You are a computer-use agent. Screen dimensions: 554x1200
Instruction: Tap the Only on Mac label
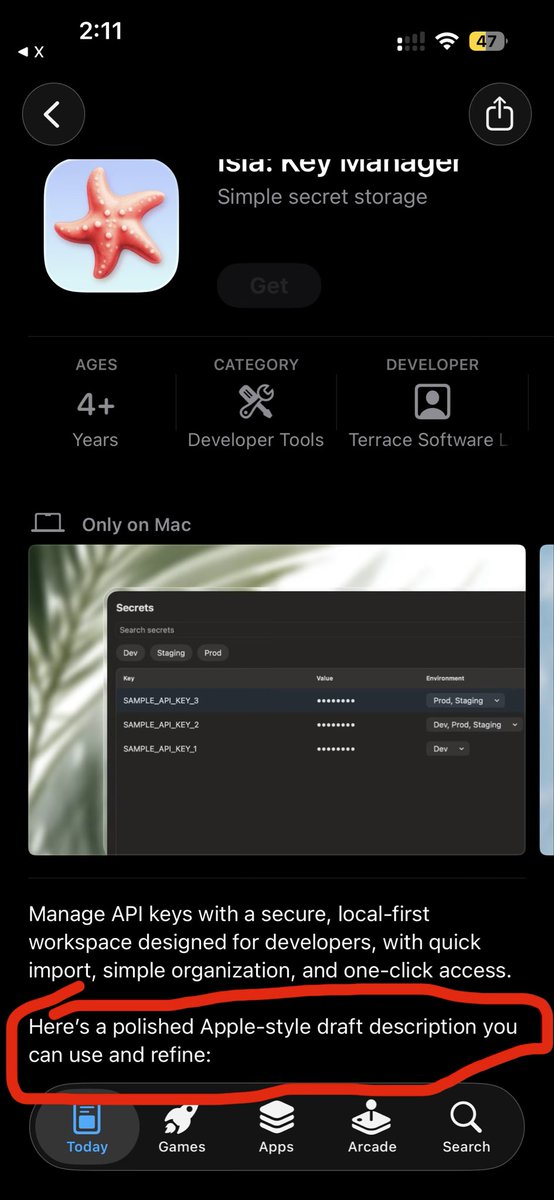[x=136, y=525]
